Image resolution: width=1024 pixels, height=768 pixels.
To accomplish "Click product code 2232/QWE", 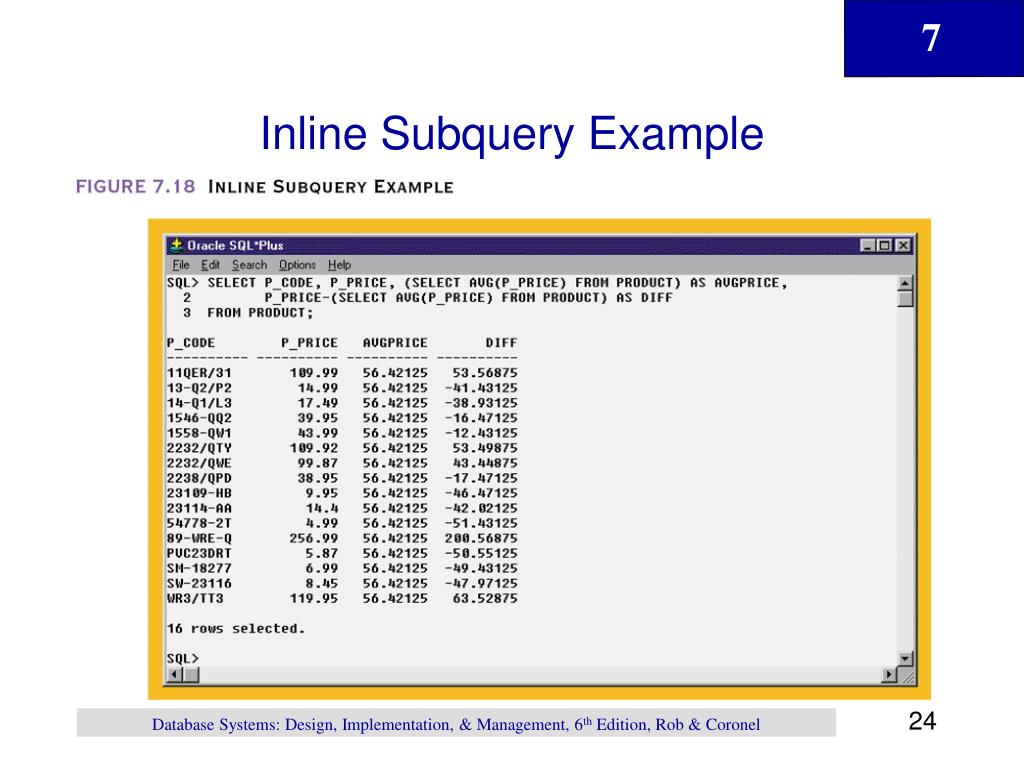I will click(x=199, y=463).
